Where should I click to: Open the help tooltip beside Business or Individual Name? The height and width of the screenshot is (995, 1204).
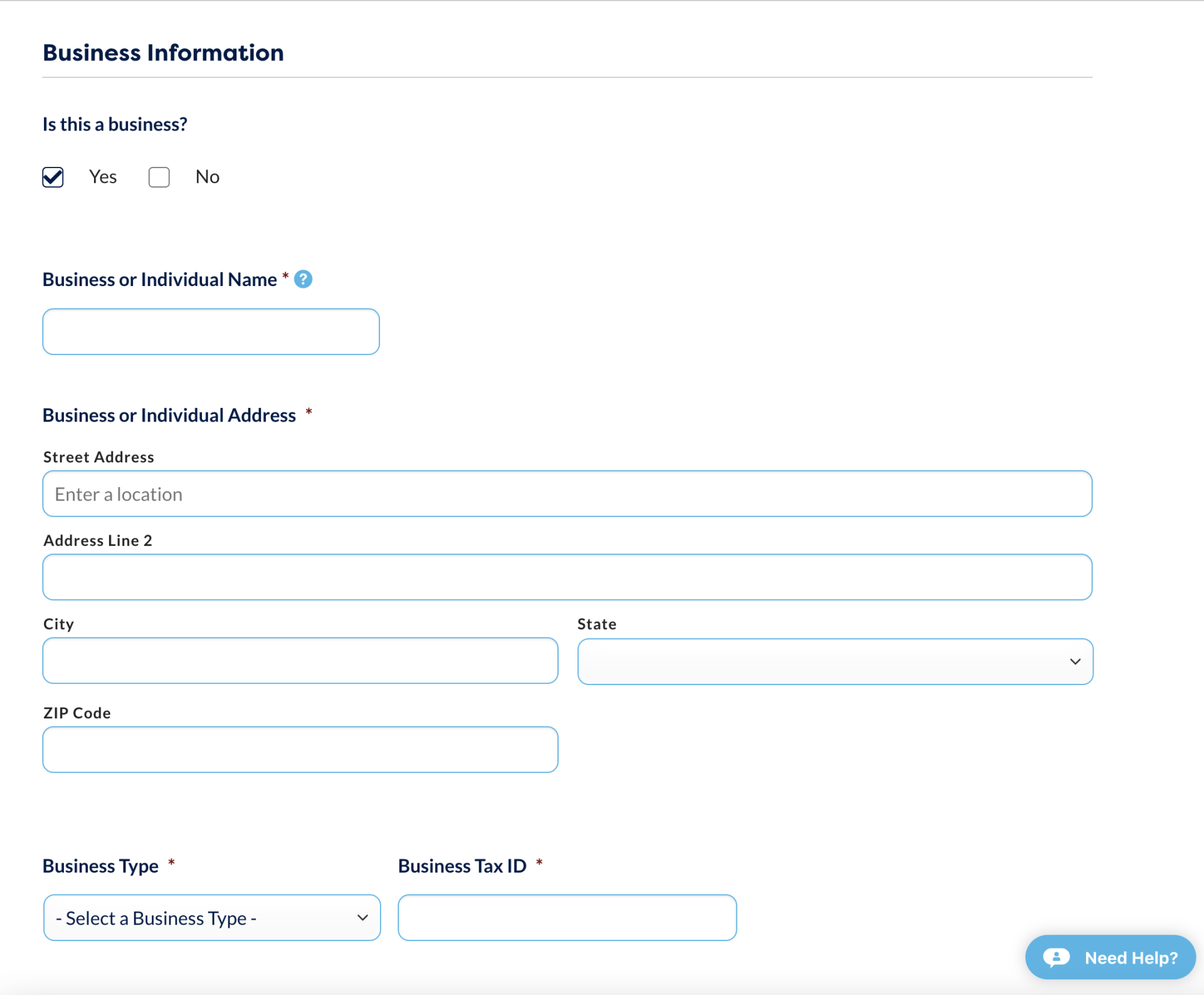click(304, 279)
